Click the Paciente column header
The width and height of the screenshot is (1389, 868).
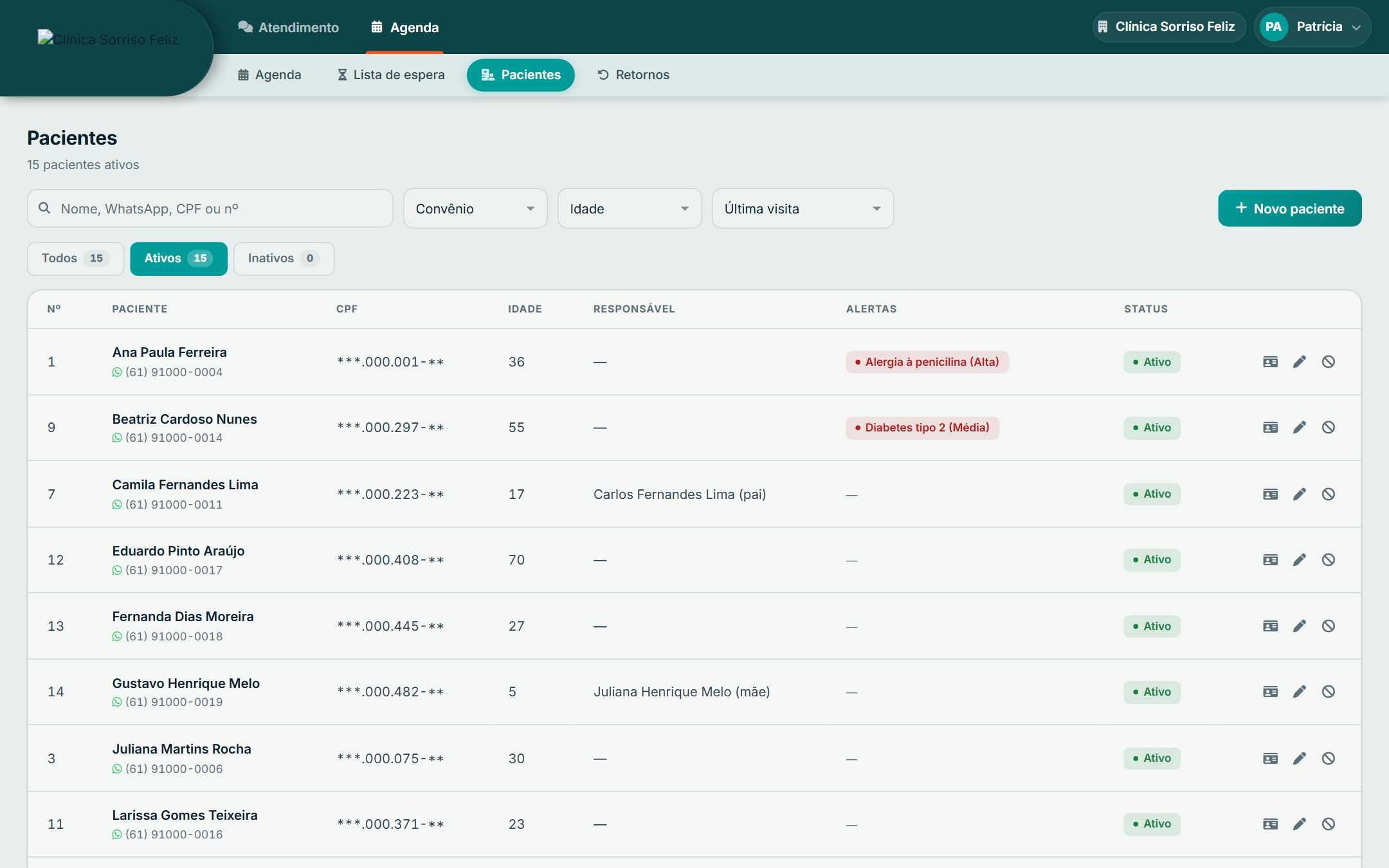[140, 309]
